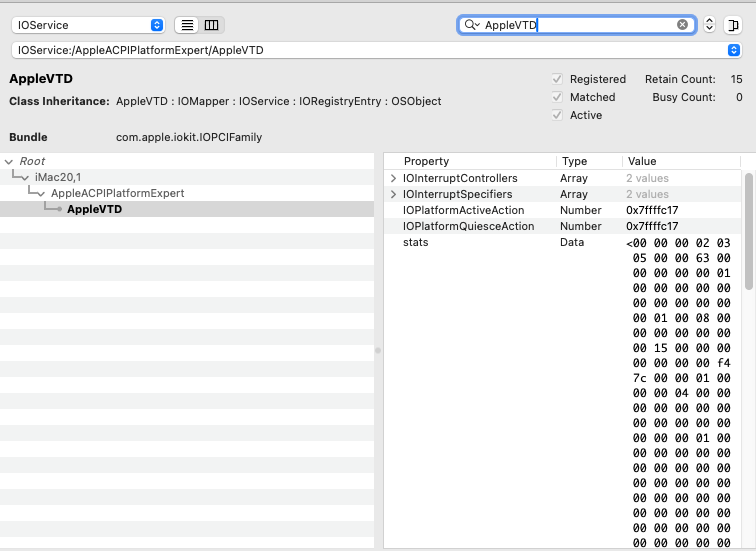Click the IOPlatformActiveAction value 0x7ffffc17

(652, 210)
